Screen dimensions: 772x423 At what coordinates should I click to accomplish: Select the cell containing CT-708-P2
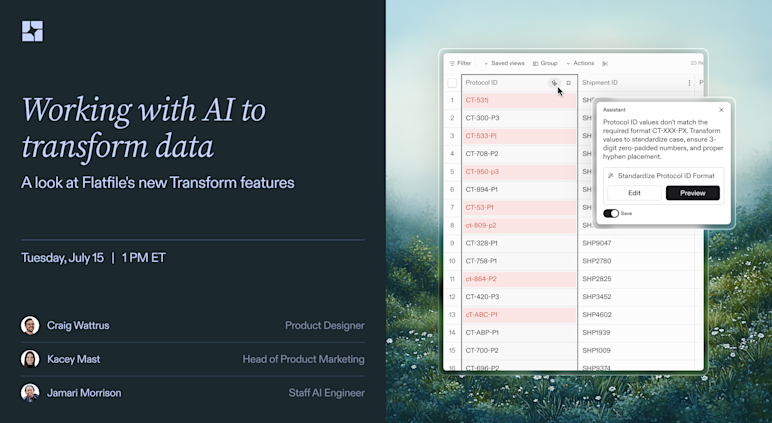[519, 154]
